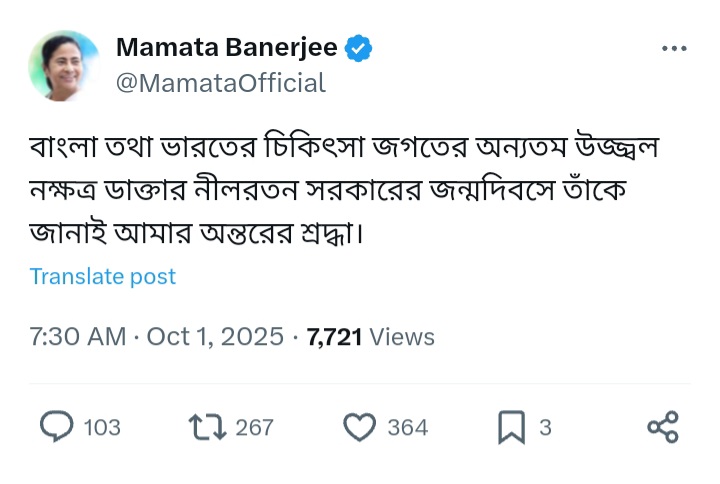Image resolution: width=720 pixels, height=484 pixels.
Task: Click the blue verified badge
Action: [359, 47]
